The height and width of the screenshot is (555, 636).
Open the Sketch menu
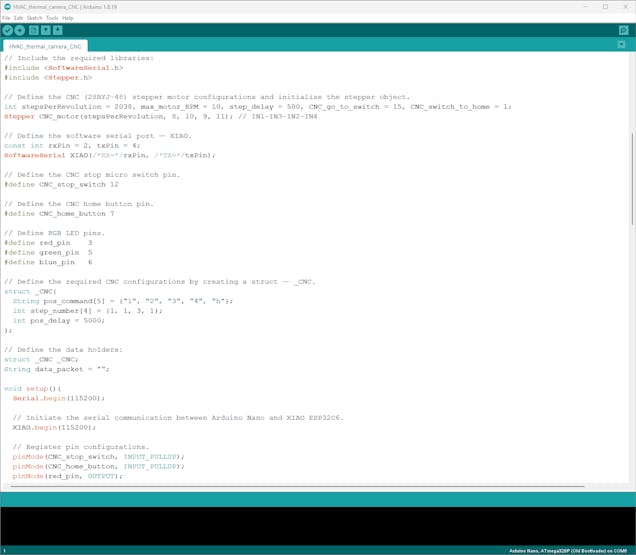click(34, 18)
